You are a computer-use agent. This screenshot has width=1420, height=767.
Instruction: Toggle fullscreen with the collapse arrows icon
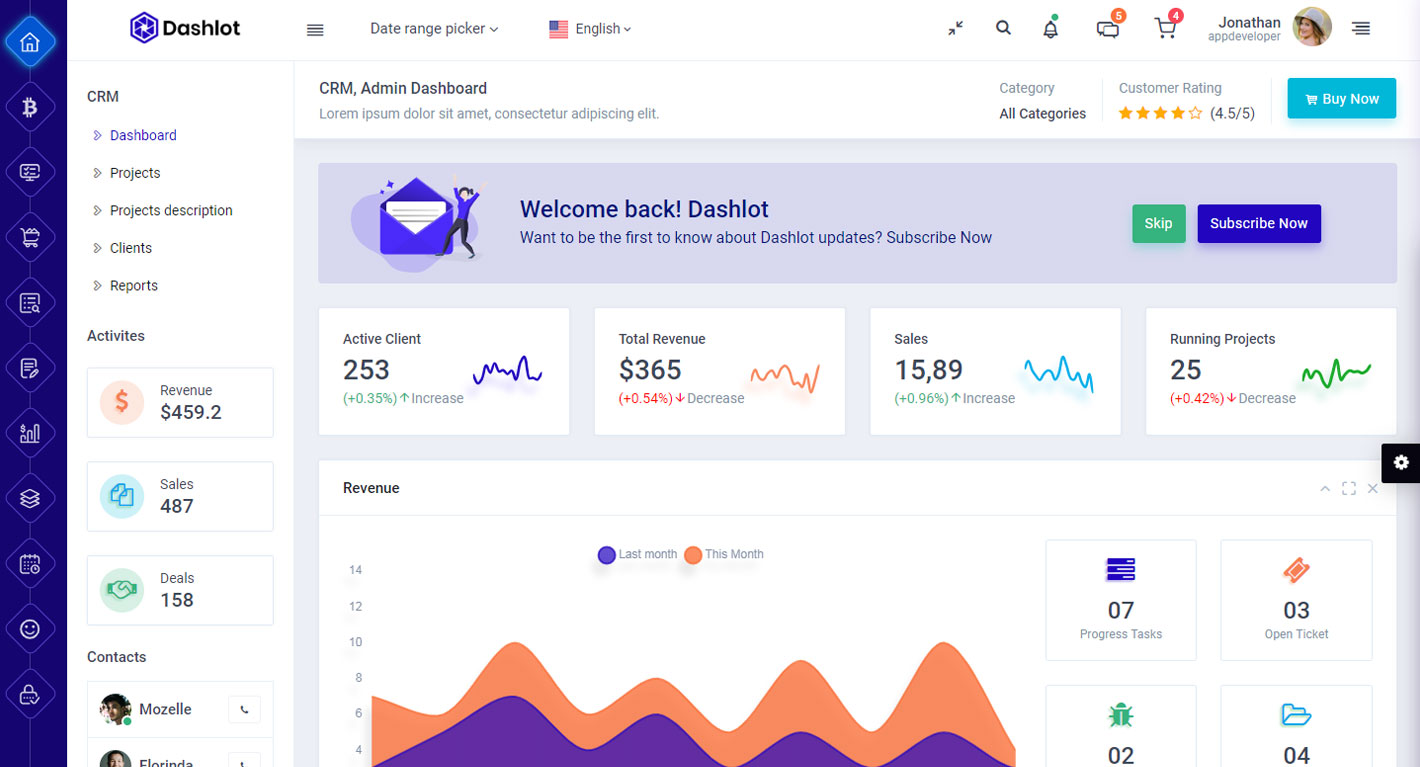pyautogui.click(x=956, y=29)
